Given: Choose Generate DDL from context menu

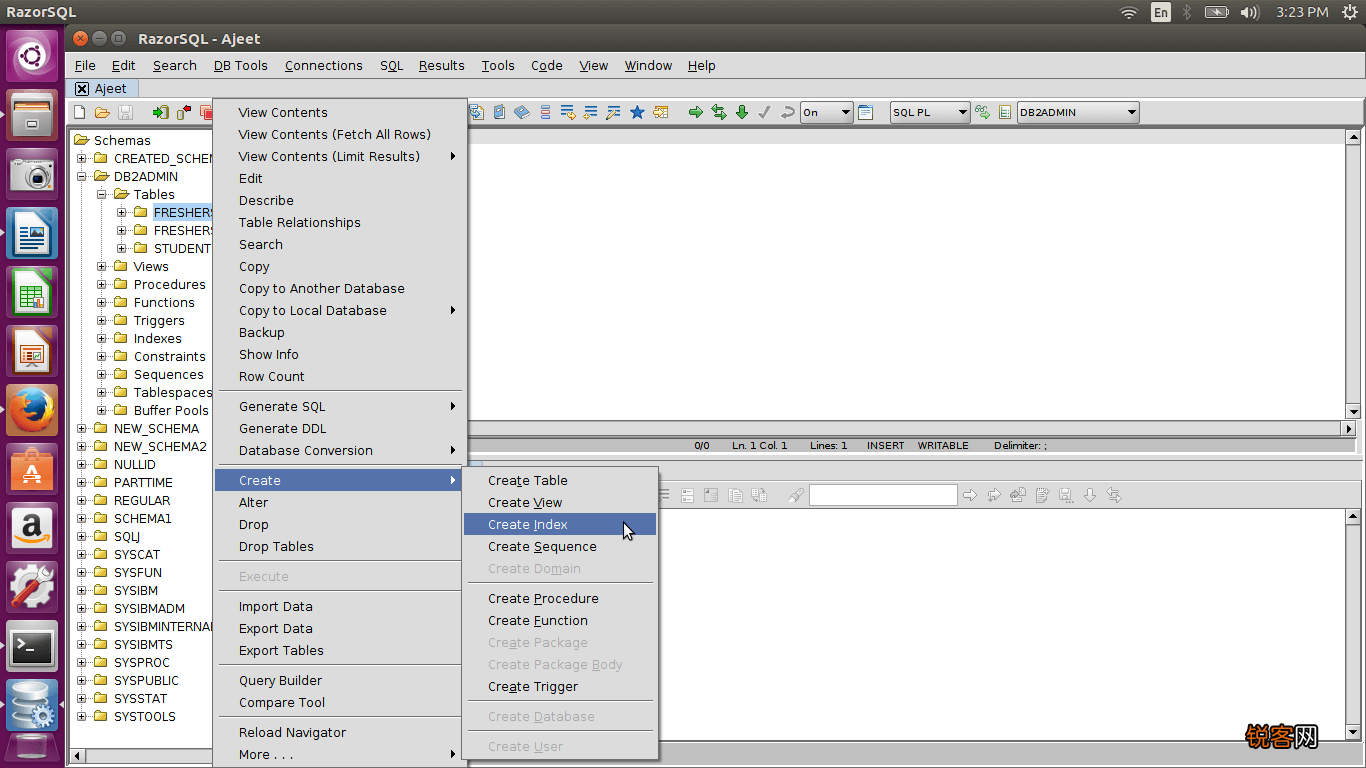Looking at the screenshot, I should 340,429.
